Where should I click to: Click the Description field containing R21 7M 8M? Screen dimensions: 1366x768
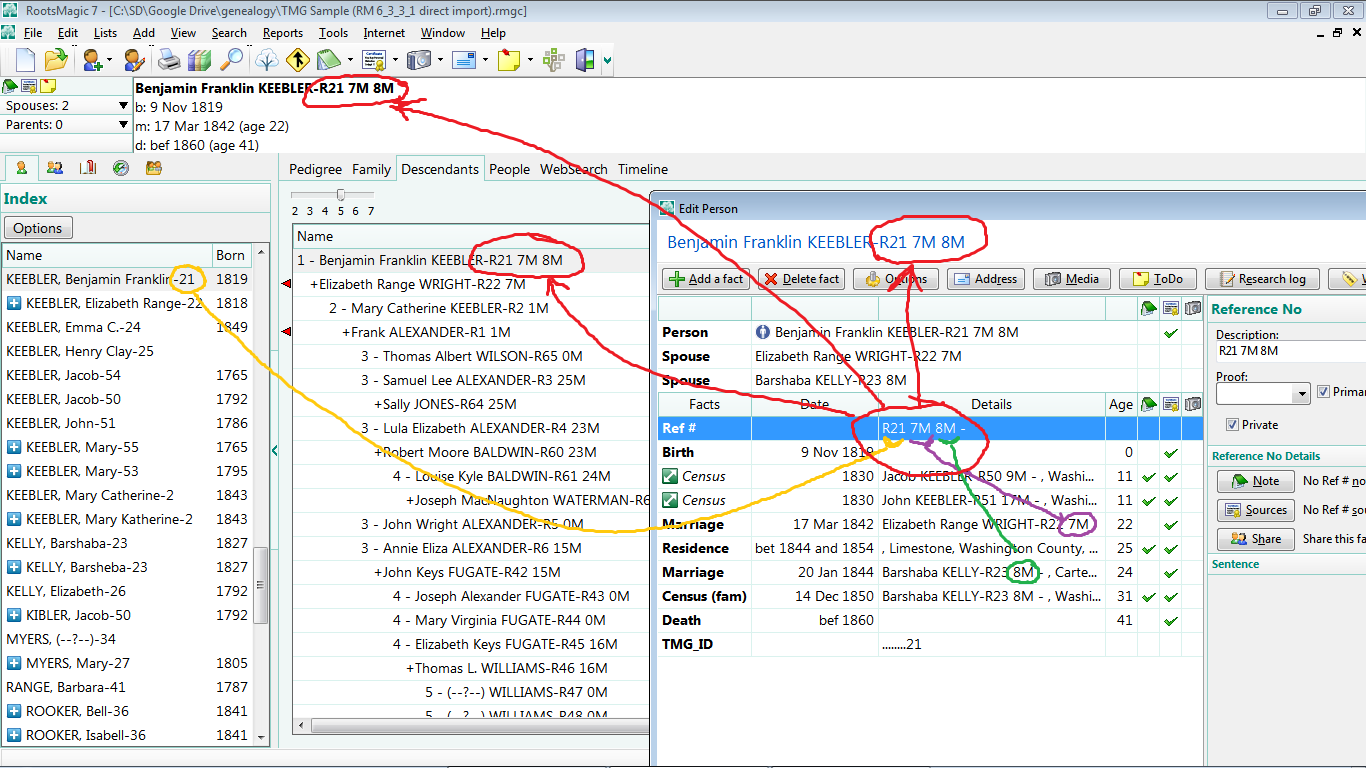1290,351
